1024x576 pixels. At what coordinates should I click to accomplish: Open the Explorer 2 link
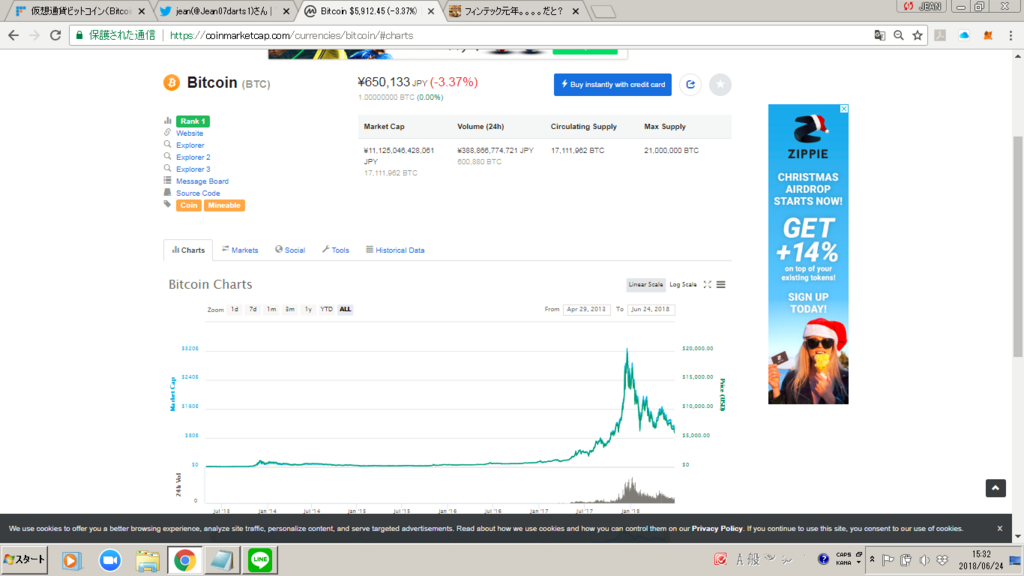193,157
